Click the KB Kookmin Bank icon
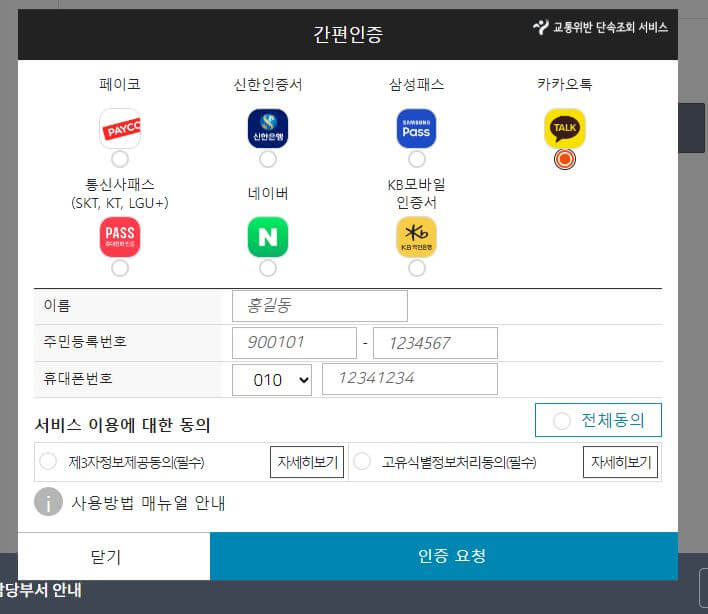708x614 pixels. pos(416,237)
